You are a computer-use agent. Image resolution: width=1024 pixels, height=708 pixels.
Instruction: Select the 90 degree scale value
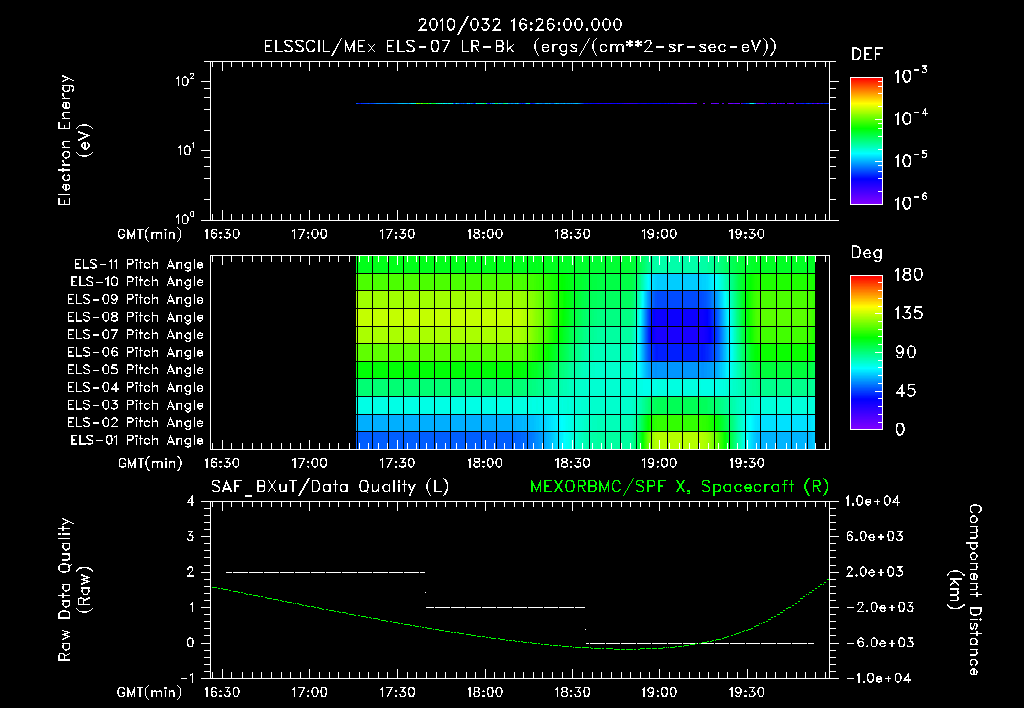906,353
